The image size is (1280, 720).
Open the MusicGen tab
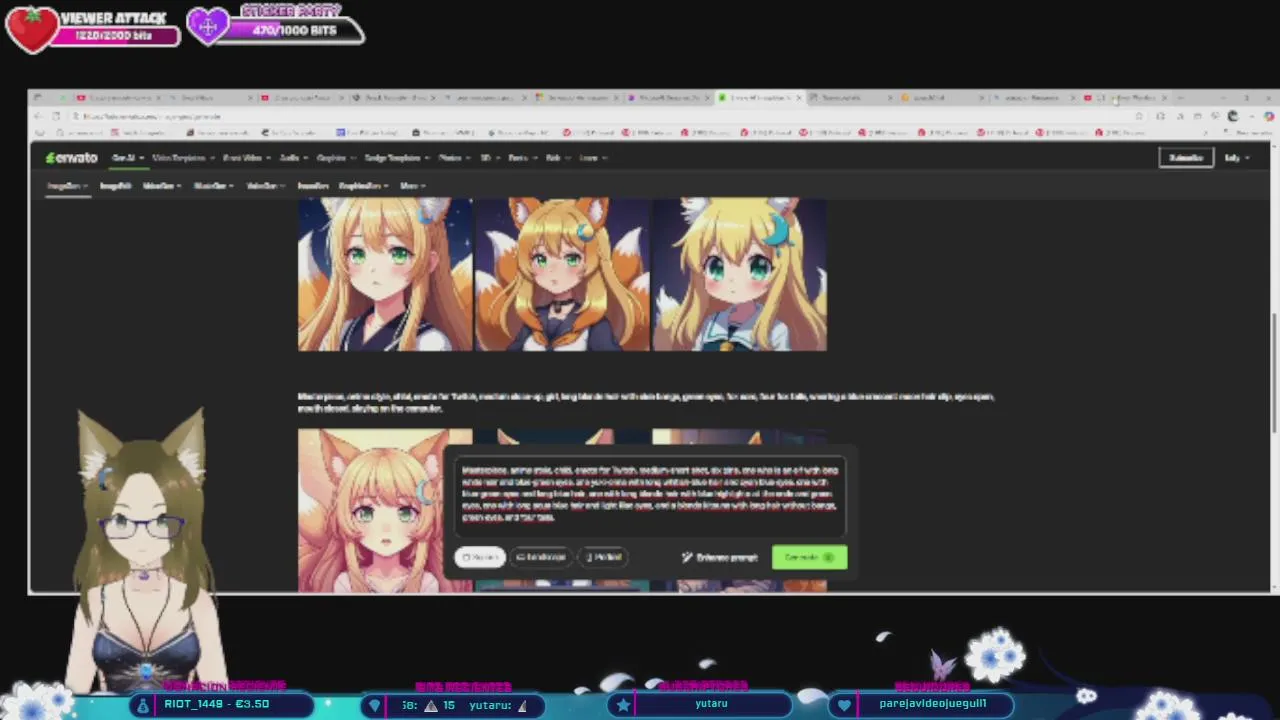(213, 186)
